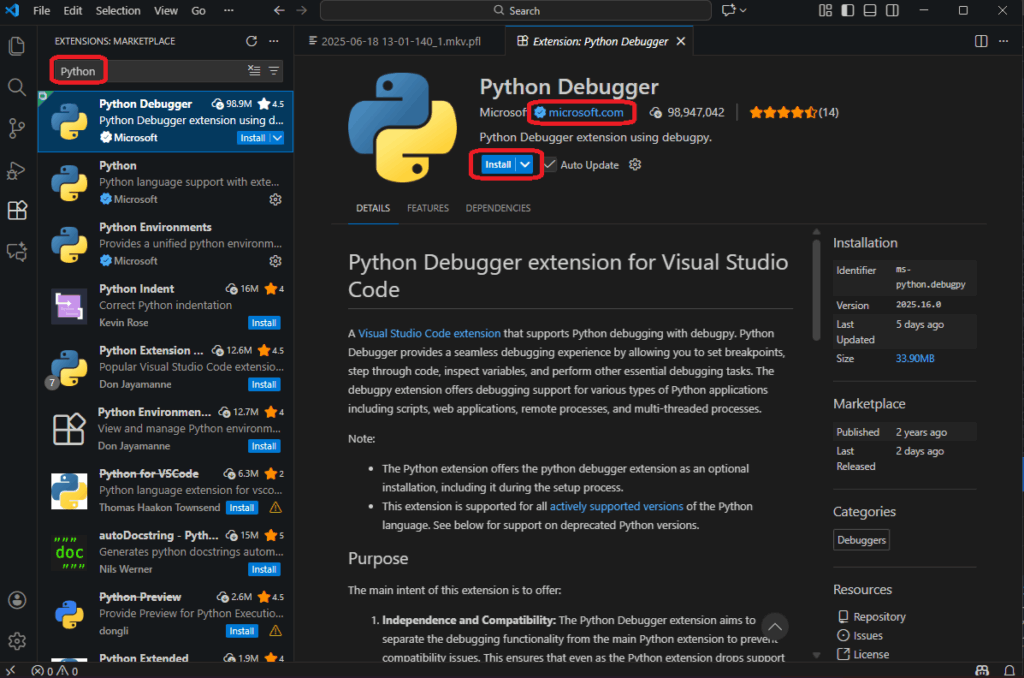Screen dimensions: 1024x678
Task: Toggle the Auto Update checkbox
Action: coord(551,165)
